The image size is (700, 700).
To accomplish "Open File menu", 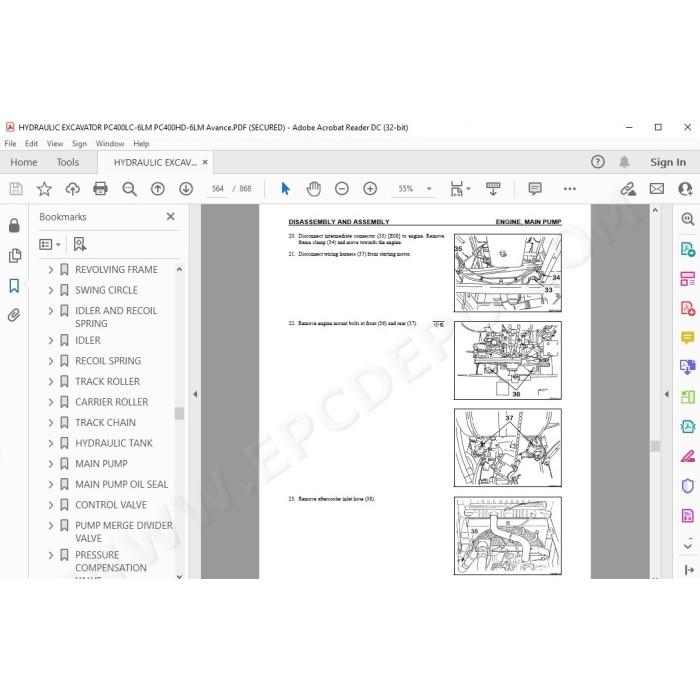I will (10, 144).
